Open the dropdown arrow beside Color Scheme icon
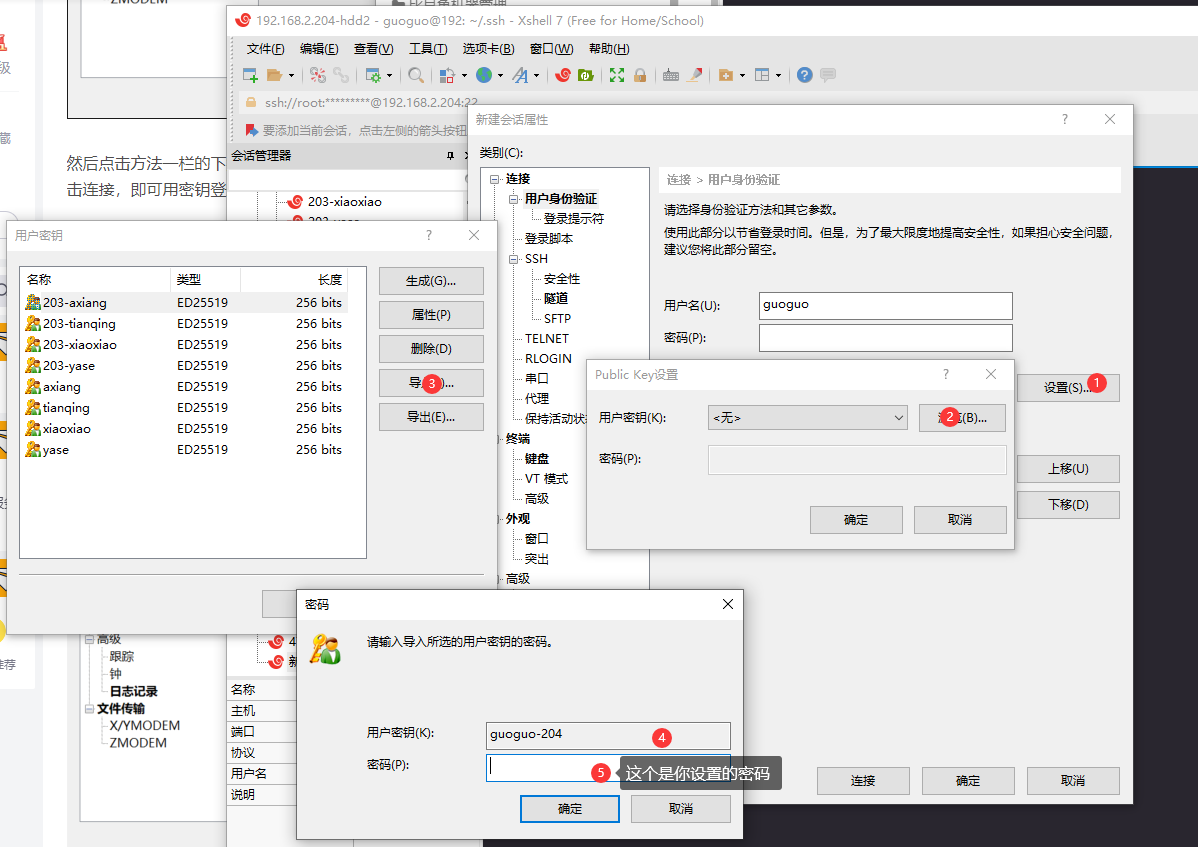 [465, 76]
